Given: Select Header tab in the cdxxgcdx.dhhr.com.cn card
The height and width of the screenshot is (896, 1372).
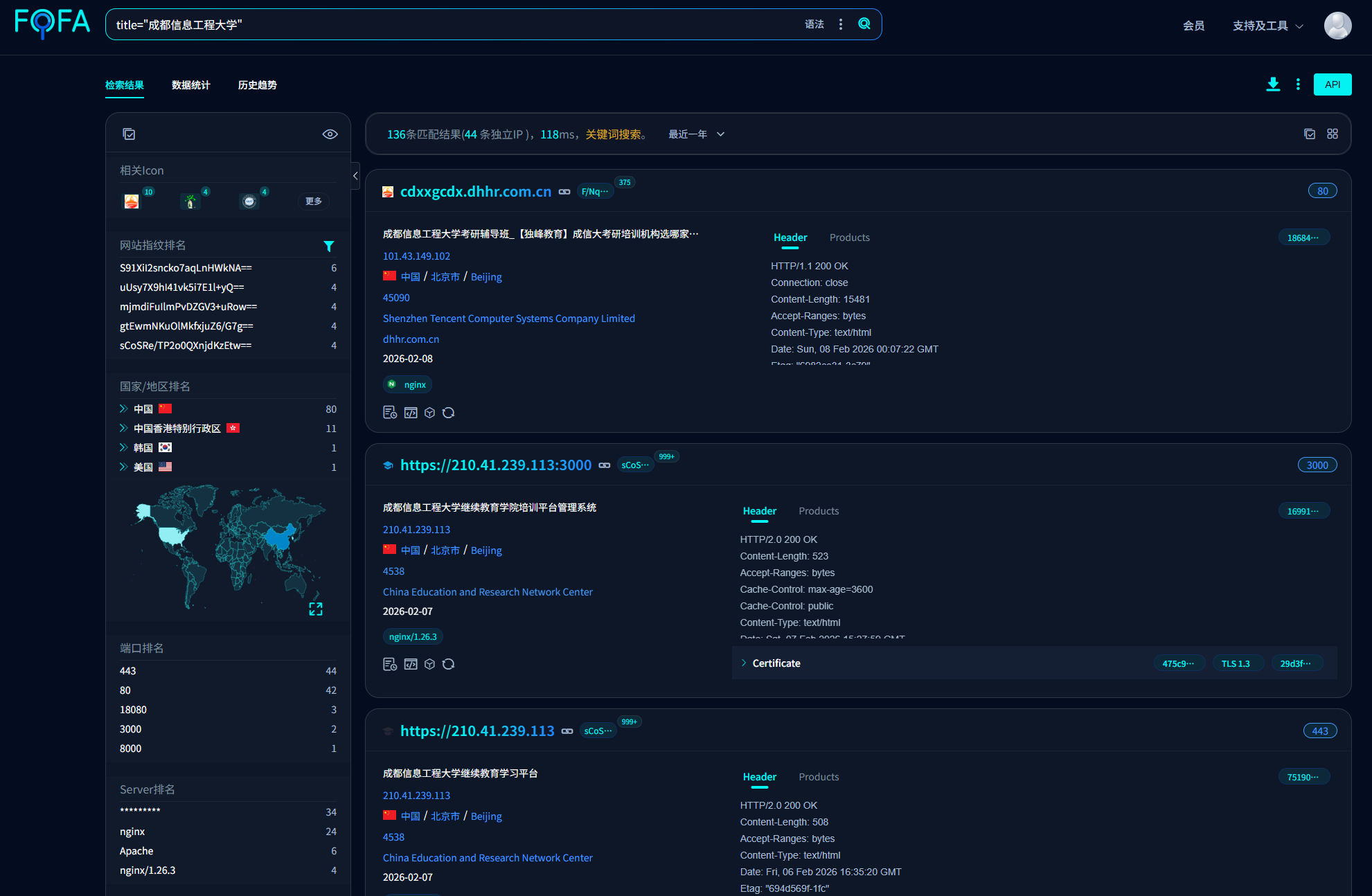Looking at the screenshot, I should coord(790,238).
